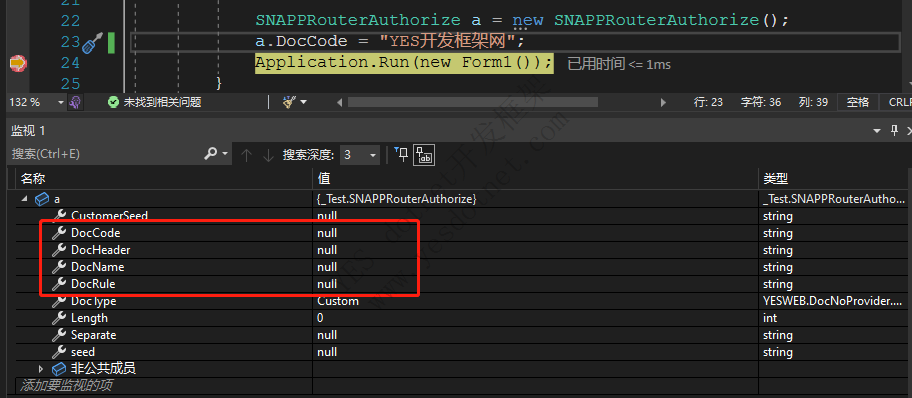Click the 监视 1 panel title
The width and height of the screenshot is (912, 398).
[x=28, y=132]
